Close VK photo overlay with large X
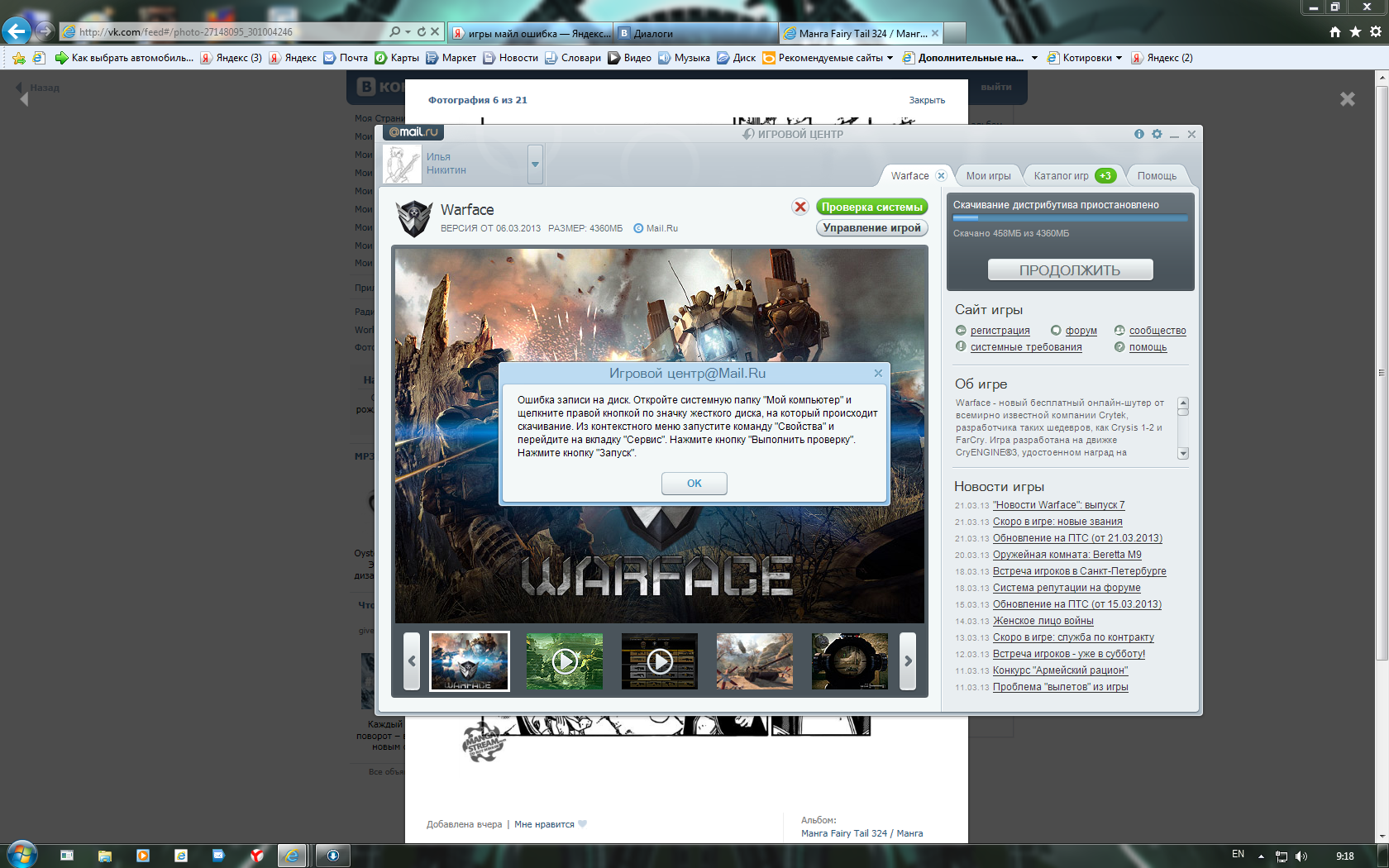Viewport: 1389px width, 868px height. 1348,99
